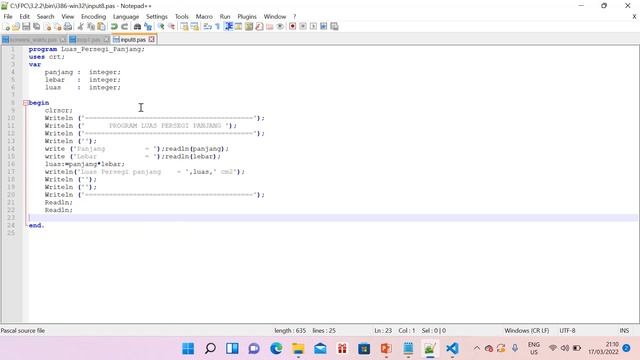Open the Replace dialog icon
The height and width of the screenshot is (360, 640).
148,27
